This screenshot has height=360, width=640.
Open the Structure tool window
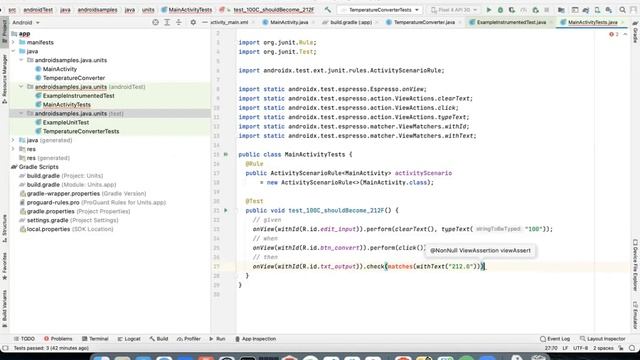point(4,228)
